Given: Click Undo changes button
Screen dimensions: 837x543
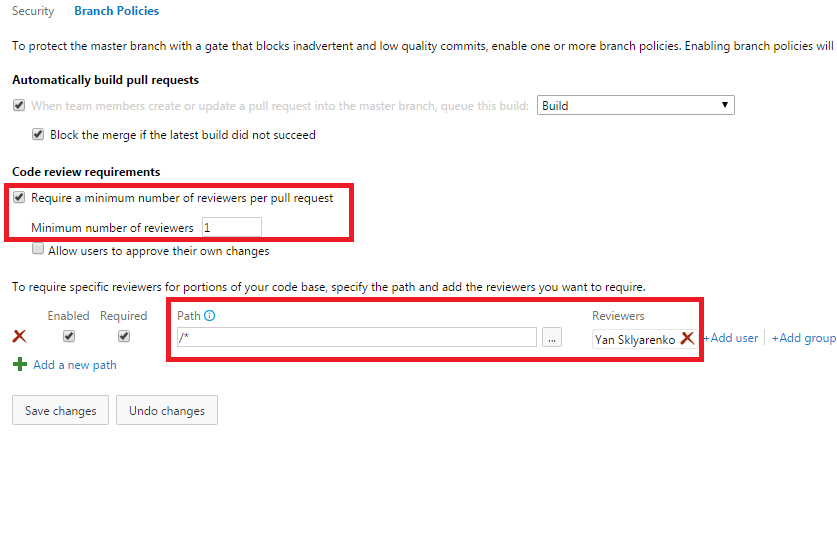Looking at the screenshot, I should click(167, 410).
